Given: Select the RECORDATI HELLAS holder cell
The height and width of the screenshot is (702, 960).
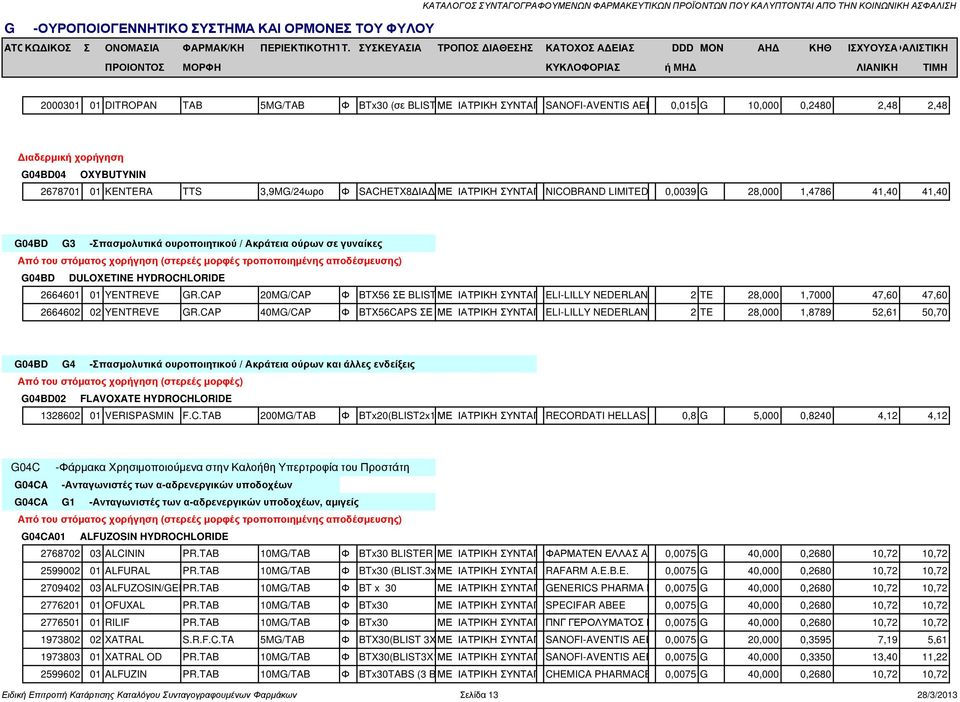Looking at the screenshot, I should point(596,416).
